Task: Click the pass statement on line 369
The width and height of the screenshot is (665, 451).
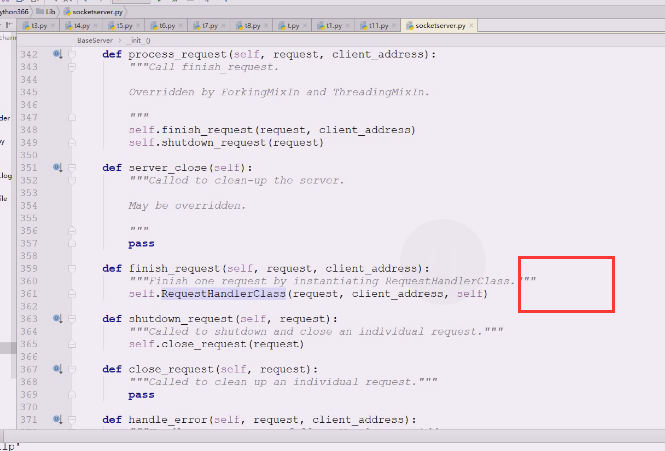Action: tap(141, 395)
